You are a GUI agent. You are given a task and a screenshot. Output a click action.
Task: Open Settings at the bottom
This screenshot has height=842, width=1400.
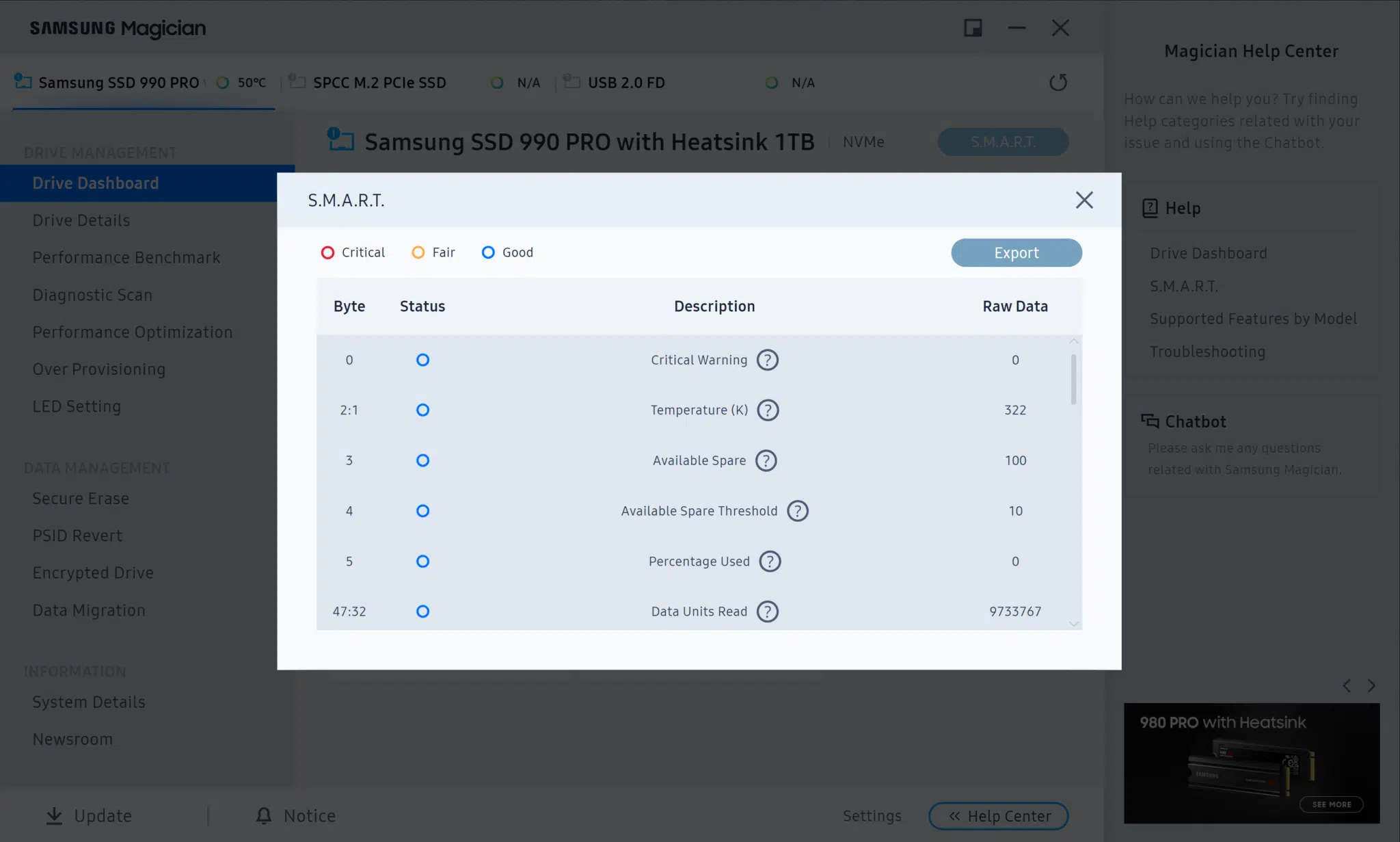tap(872, 815)
